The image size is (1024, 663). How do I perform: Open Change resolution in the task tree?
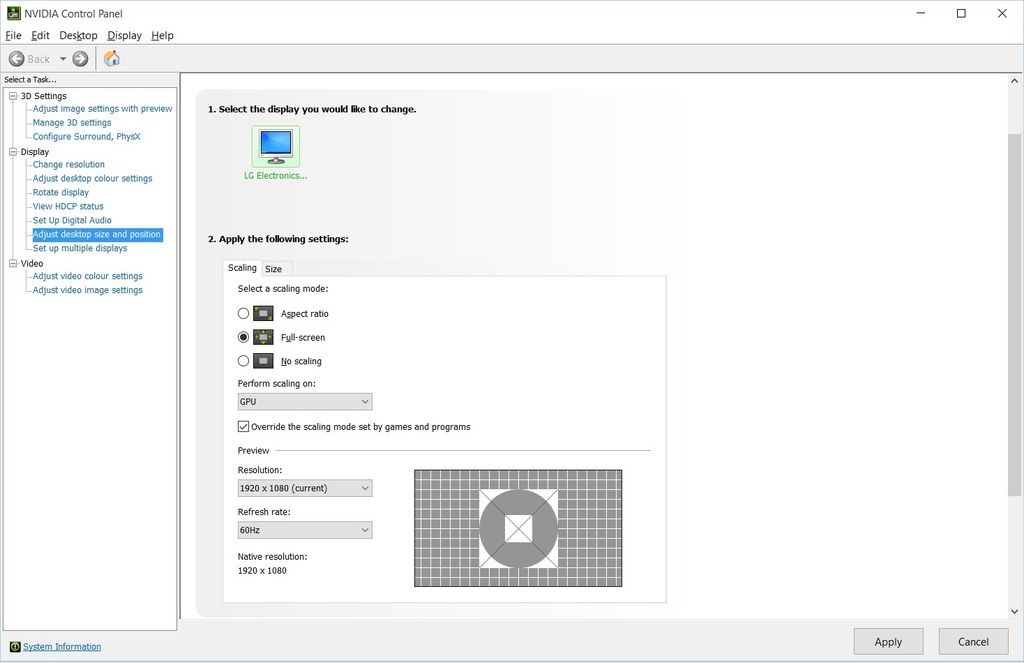click(68, 165)
